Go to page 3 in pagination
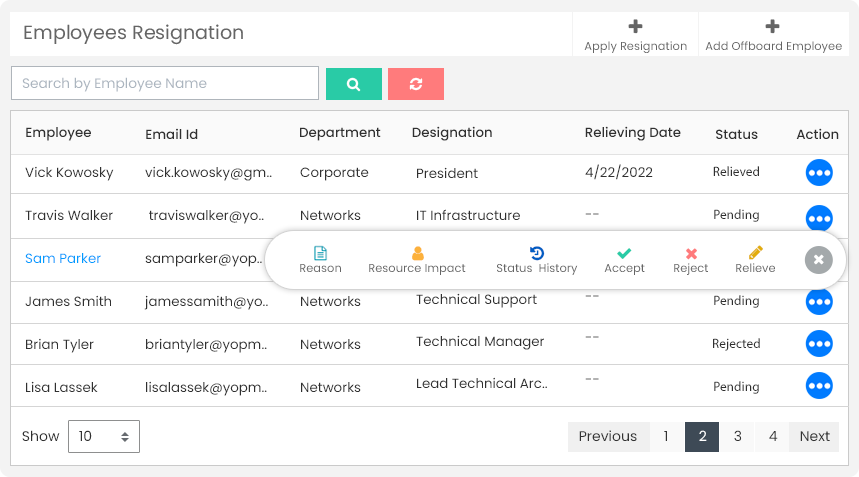Screen dimensions: 859x477 tap(737, 436)
